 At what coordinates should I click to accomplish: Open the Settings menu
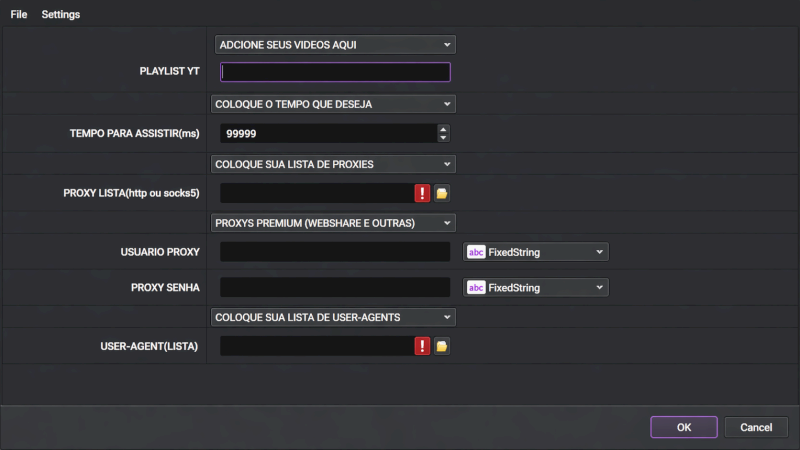click(x=61, y=14)
